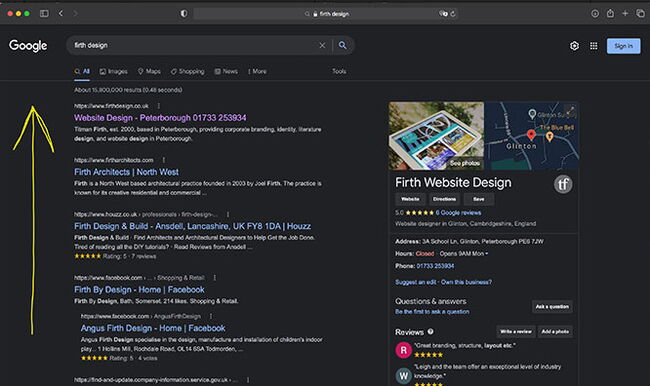Switch to the Images tab

[x=114, y=71]
